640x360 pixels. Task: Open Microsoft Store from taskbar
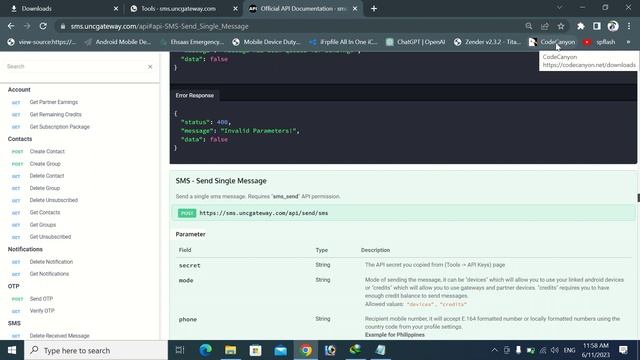coord(256,350)
